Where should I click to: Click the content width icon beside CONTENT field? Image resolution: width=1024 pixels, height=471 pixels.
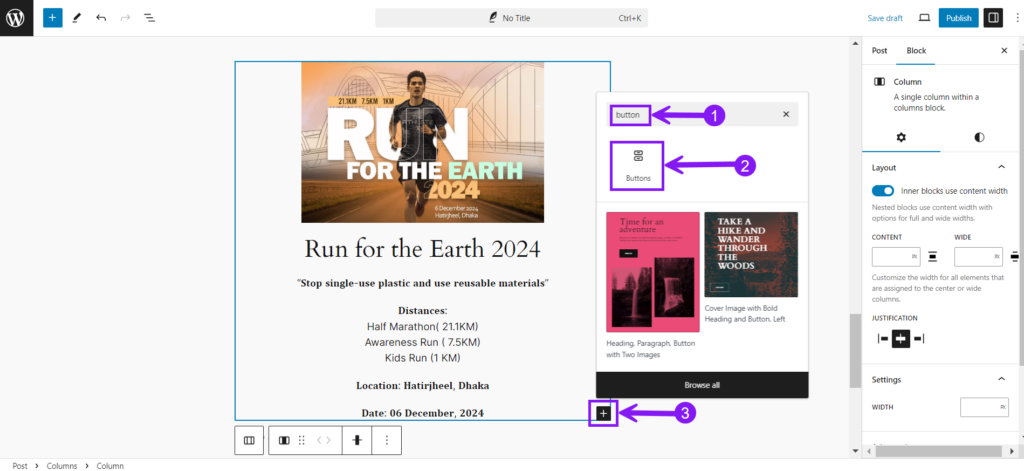[x=933, y=257]
